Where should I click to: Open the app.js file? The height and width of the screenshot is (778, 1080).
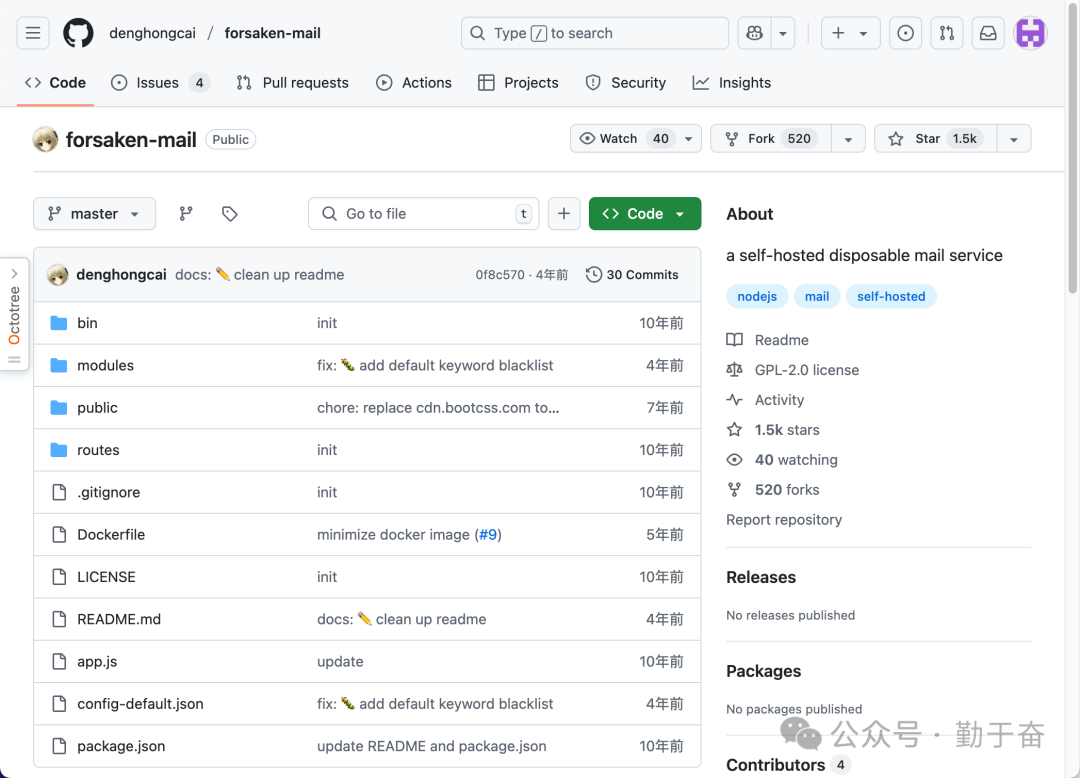click(97, 662)
